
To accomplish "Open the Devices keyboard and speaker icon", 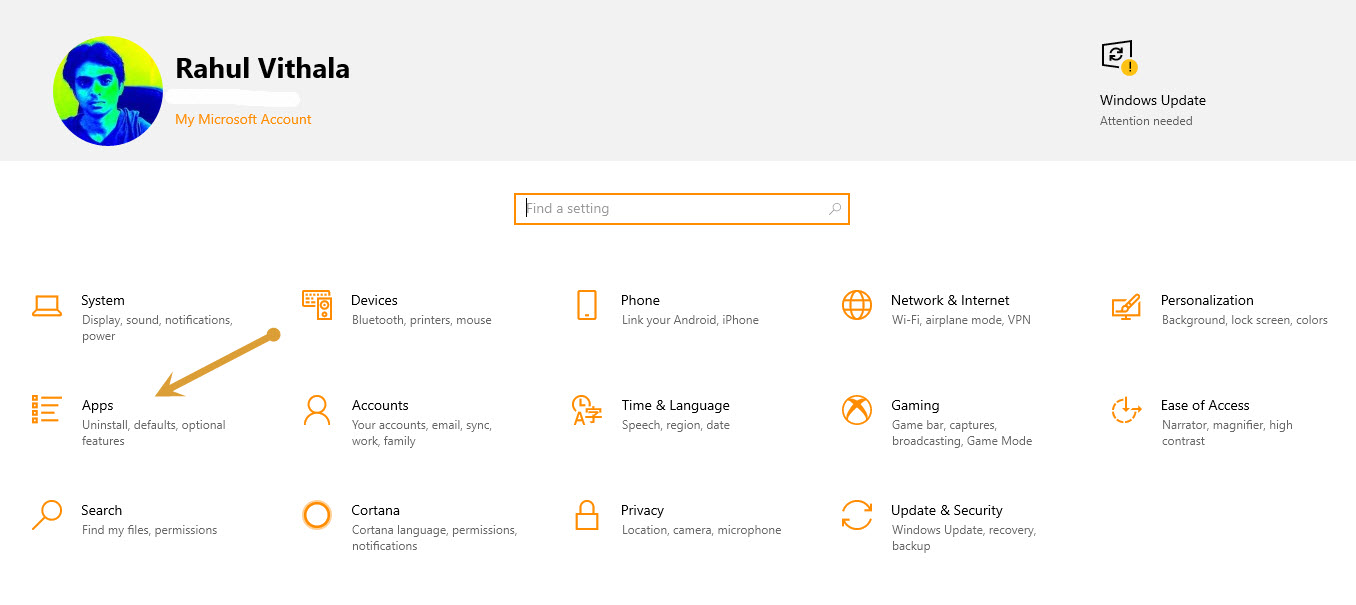I will [317, 305].
